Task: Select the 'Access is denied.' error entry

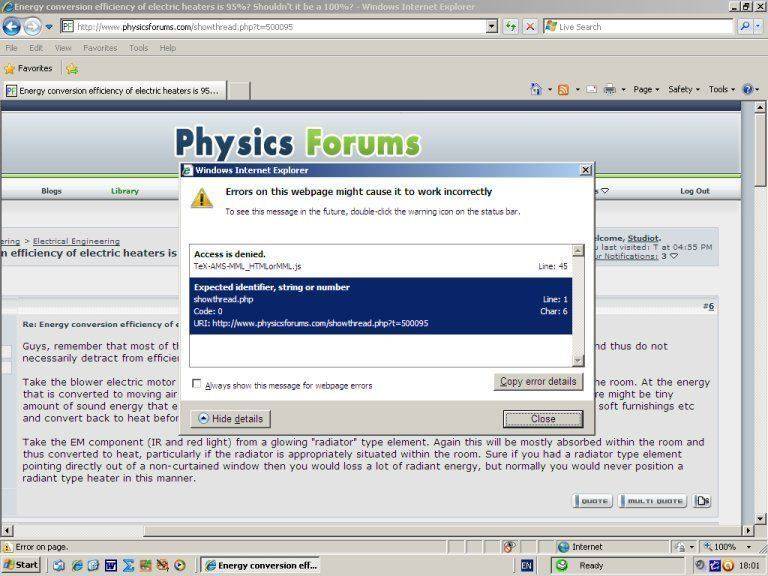Action: 381,260
